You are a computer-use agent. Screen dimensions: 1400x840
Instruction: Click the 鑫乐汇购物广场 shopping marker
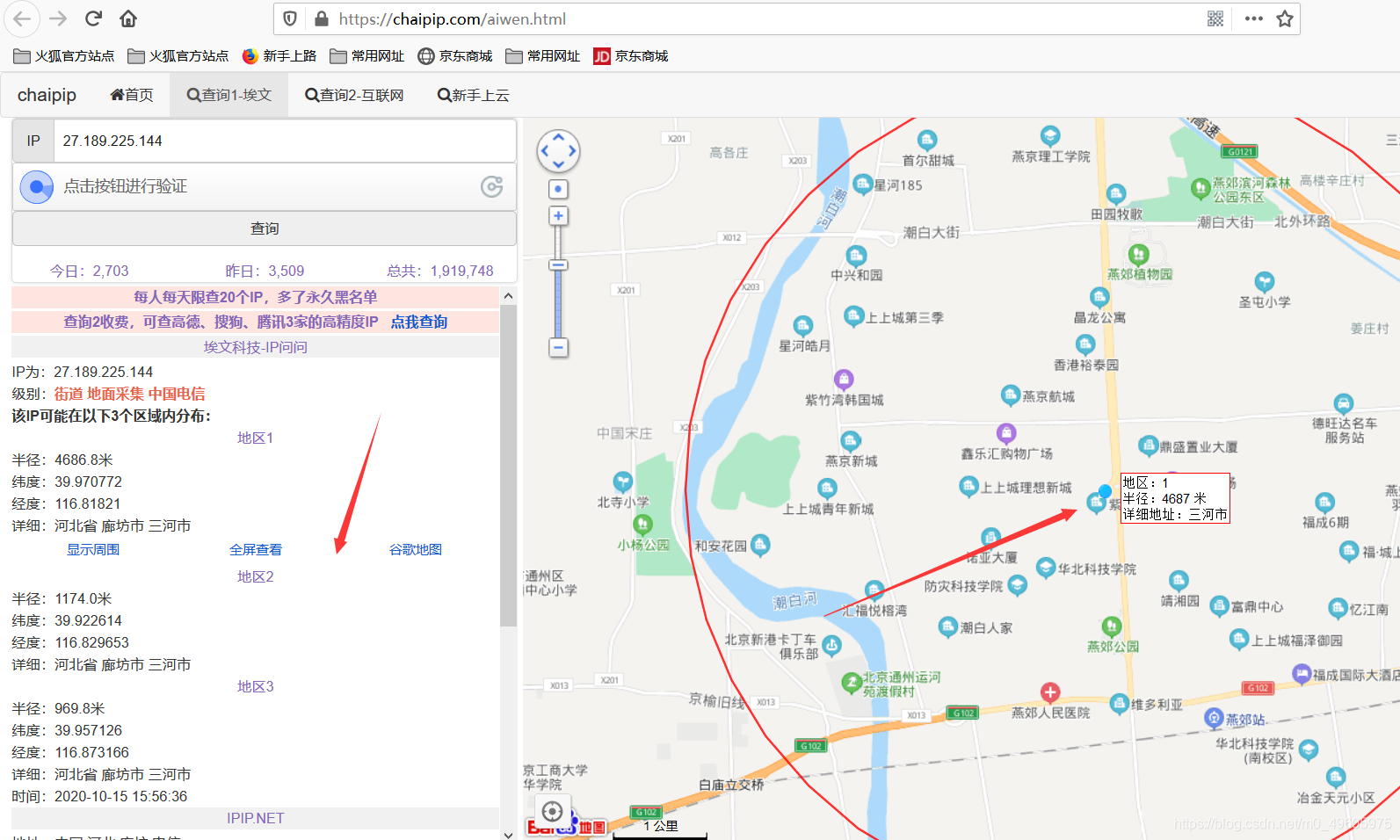tap(1006, 433)
